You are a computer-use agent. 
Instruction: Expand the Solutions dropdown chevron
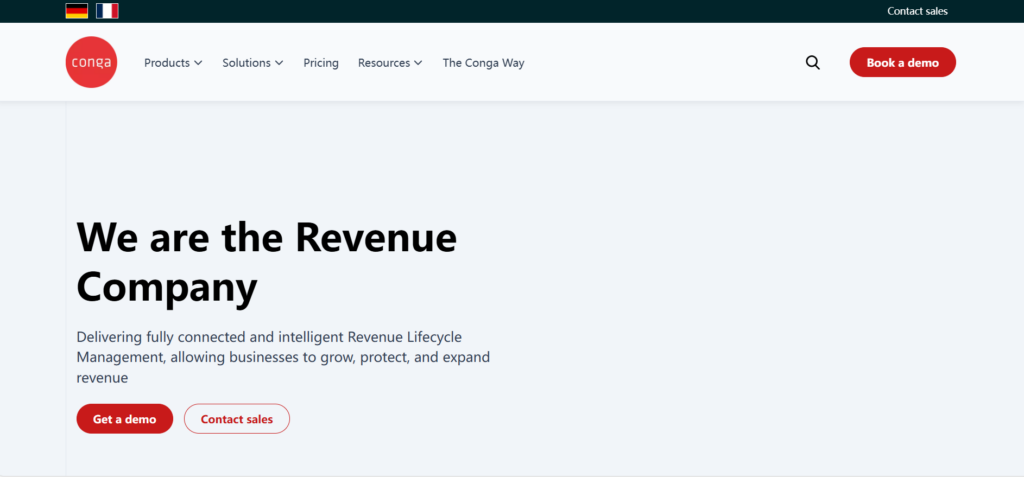[x=279, y=63]
